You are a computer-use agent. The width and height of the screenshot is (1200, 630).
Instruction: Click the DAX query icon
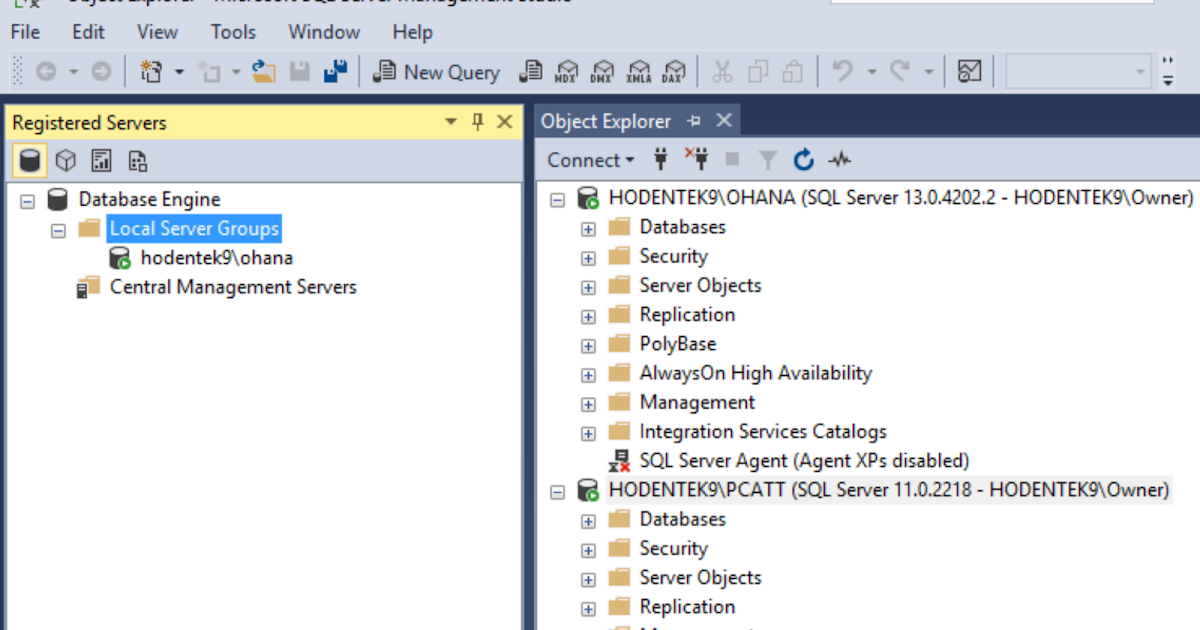pyautogui.click(x=674, y=72)
